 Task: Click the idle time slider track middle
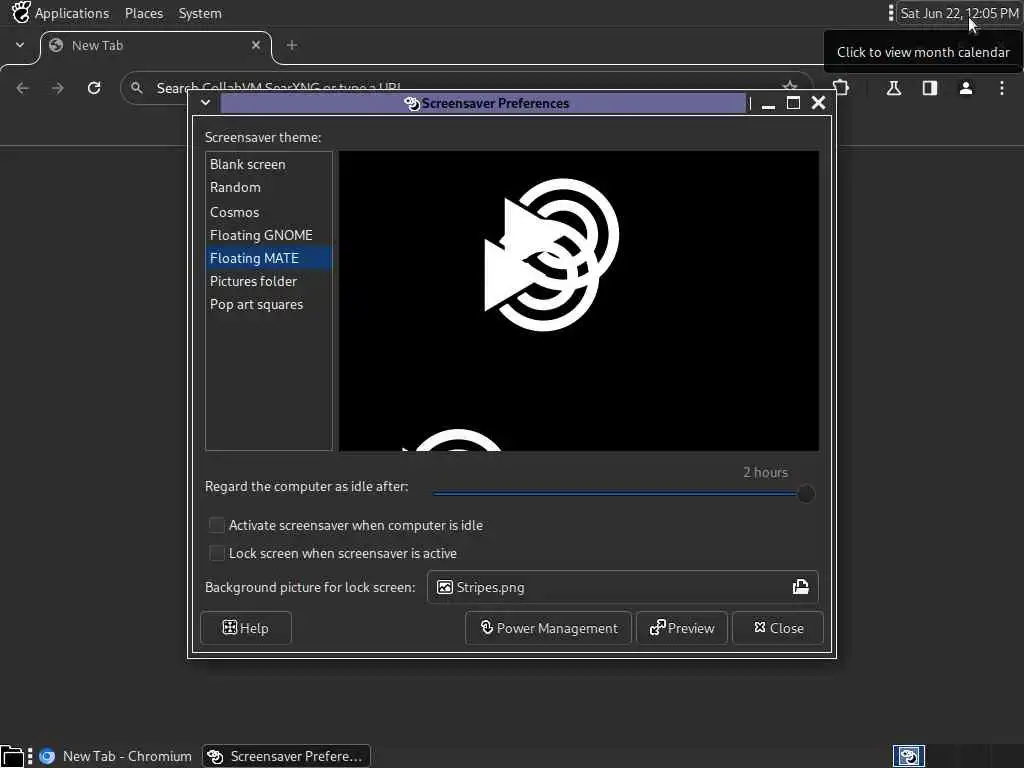(619, 494)
